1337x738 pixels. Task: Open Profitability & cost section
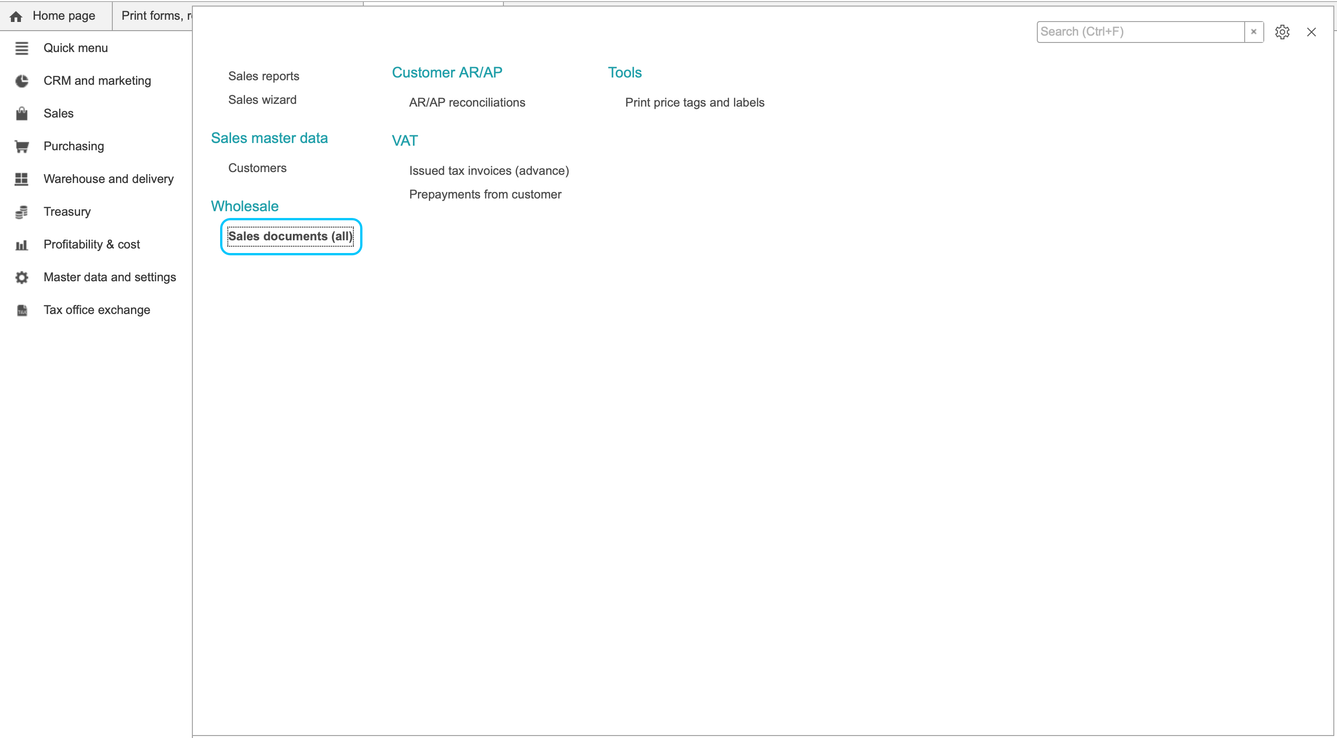coord(92,245)
